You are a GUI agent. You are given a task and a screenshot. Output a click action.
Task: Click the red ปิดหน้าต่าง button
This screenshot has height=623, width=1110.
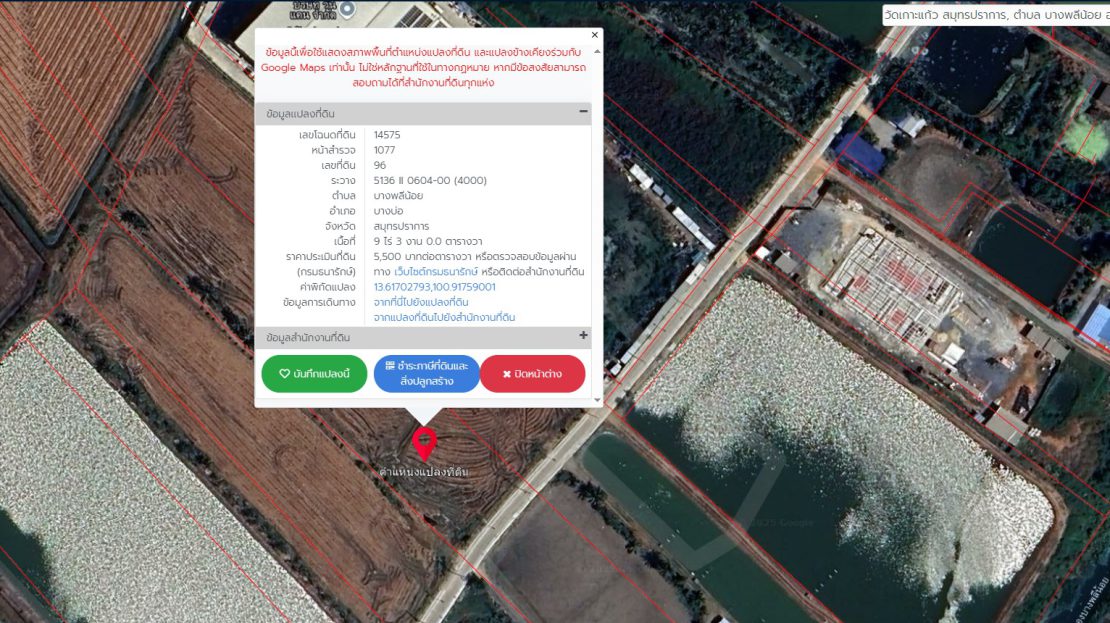(x=532, y=374)
